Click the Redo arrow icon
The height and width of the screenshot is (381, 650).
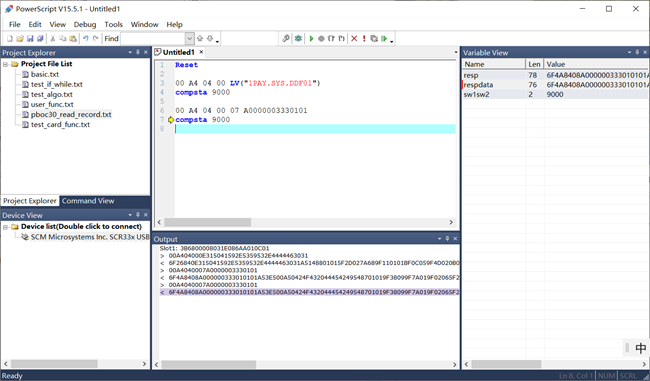pos(95,39)
